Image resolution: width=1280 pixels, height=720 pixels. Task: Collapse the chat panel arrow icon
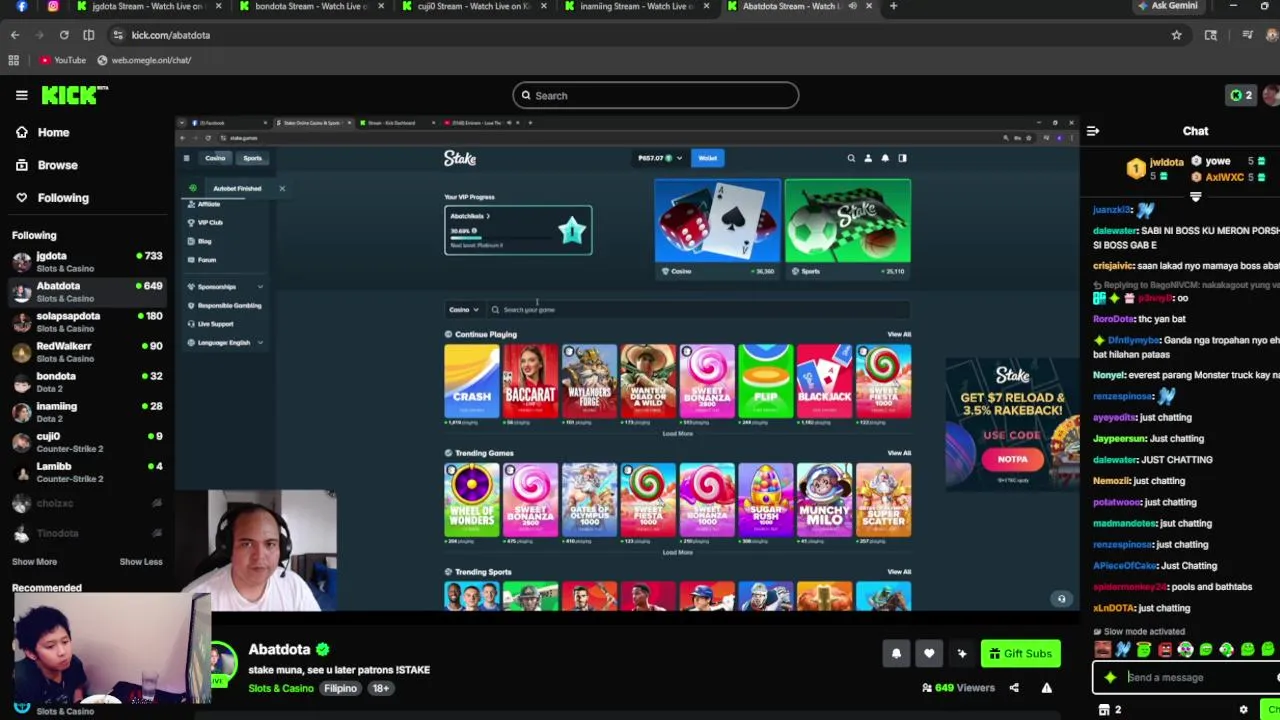click(x=1093, y=131)
